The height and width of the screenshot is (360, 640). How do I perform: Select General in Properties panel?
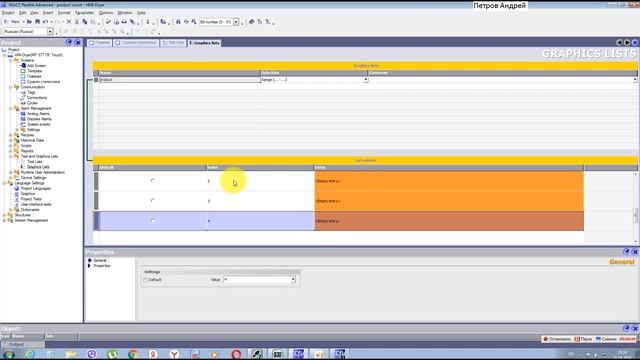(100, 260)
